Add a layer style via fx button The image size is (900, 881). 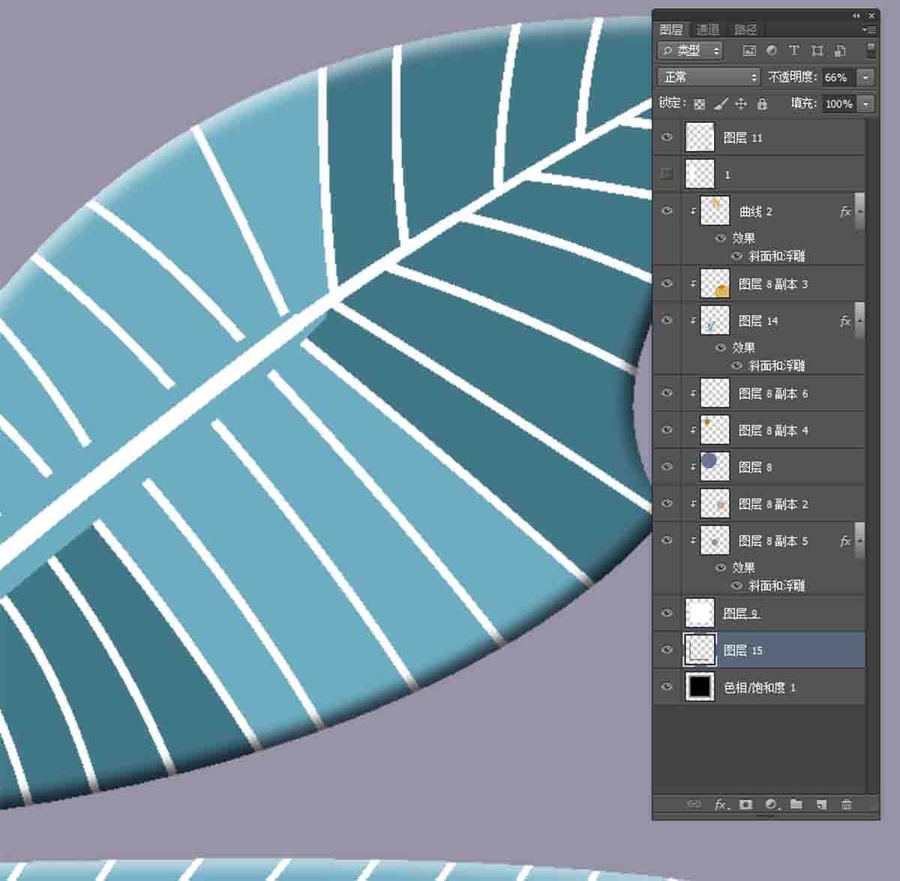coord(721,804)
